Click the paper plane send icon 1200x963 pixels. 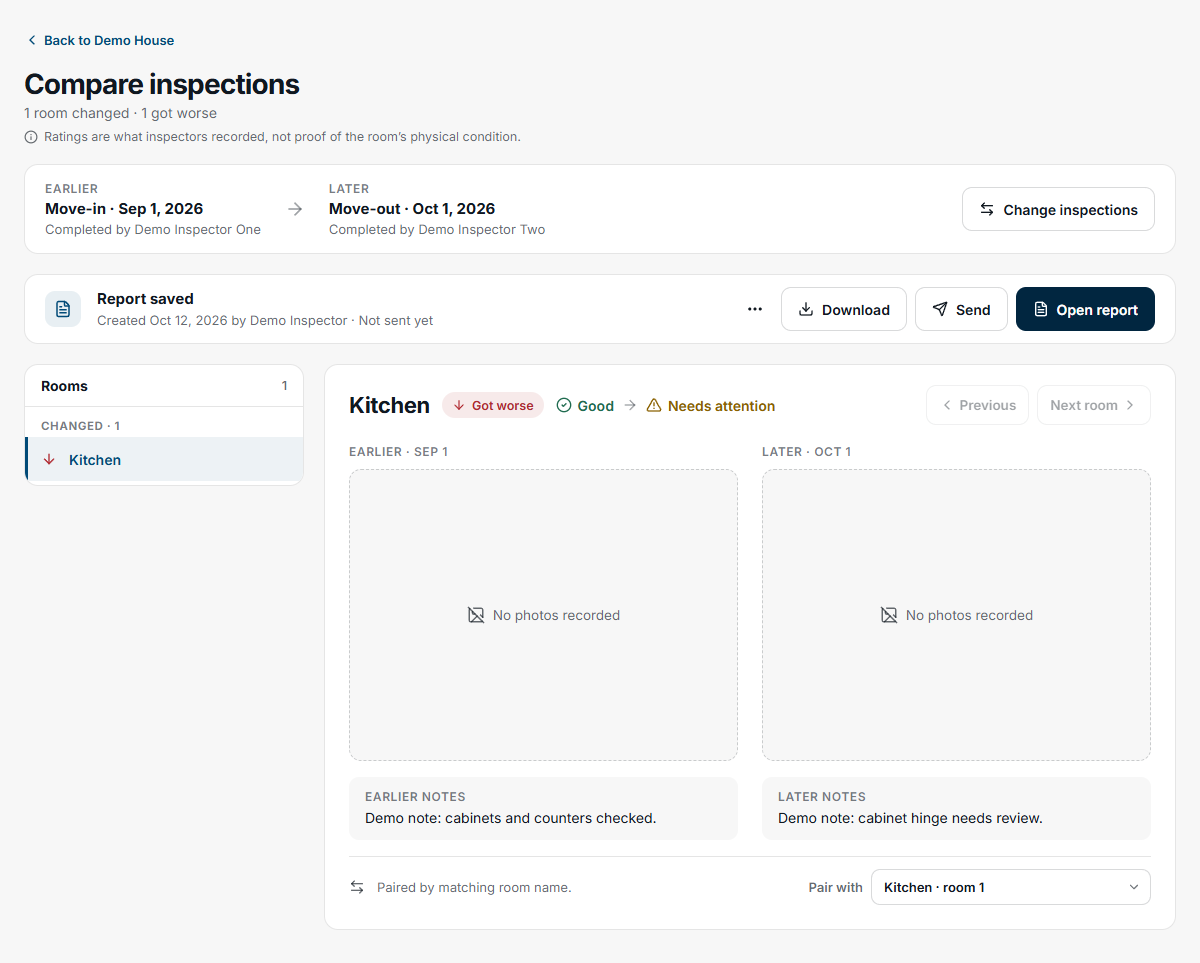click(940, 309)
